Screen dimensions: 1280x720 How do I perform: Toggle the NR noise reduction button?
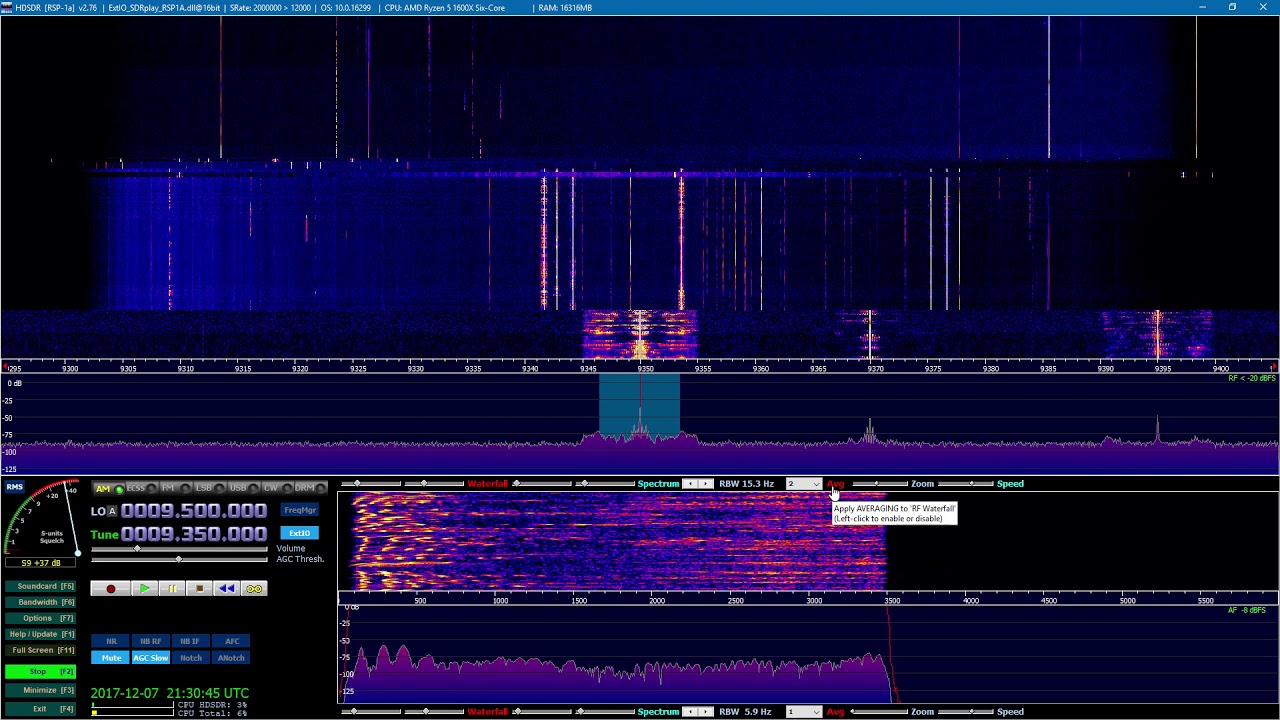(x=111, y=641)
